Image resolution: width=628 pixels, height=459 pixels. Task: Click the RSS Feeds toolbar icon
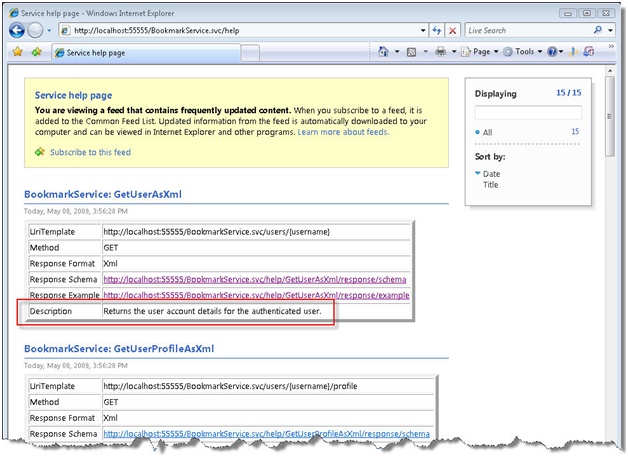(411, 52)
